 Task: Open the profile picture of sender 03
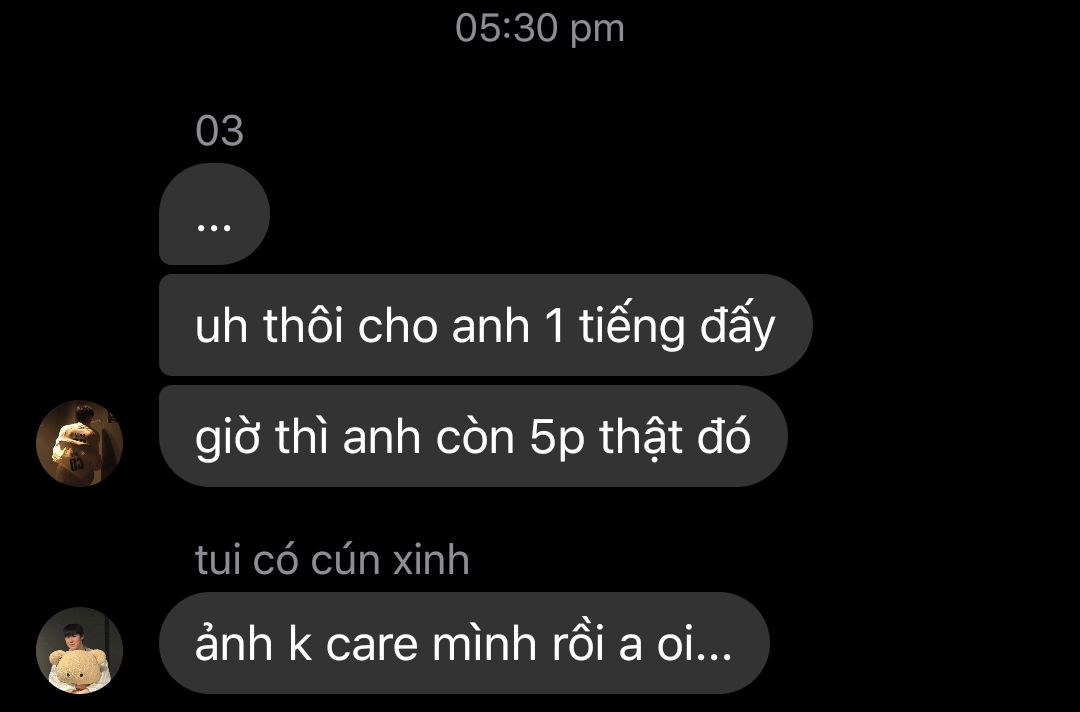pyautogui.click(x=79, y=443)
